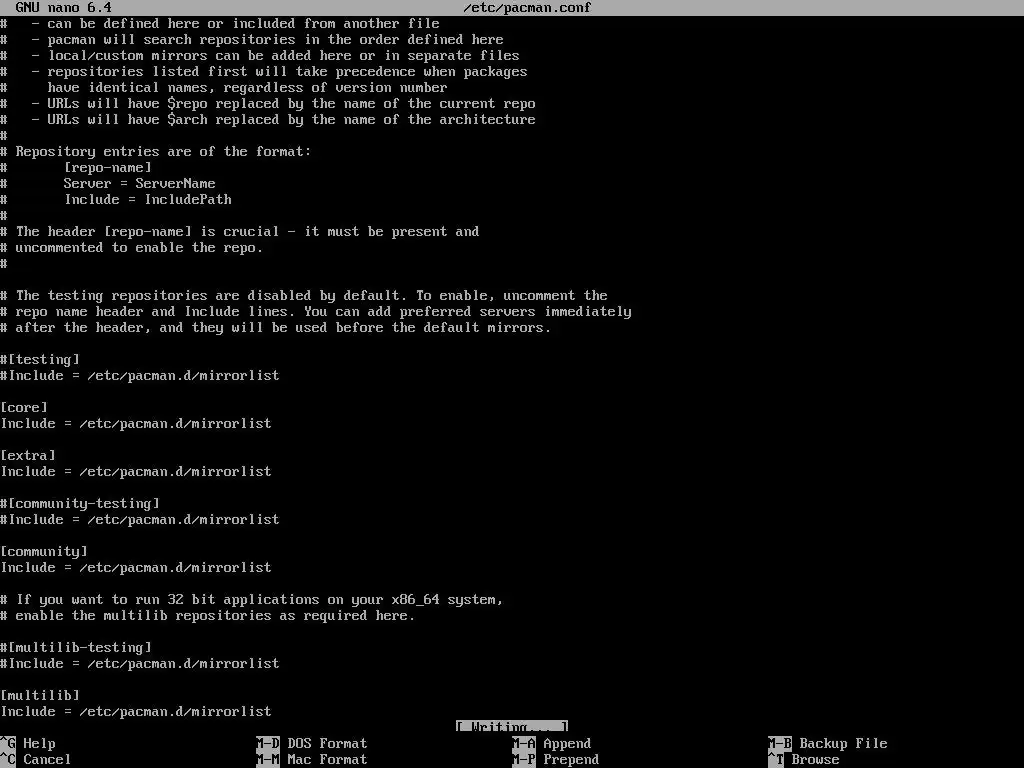Click the Include line under [community]

coord(136,568)
